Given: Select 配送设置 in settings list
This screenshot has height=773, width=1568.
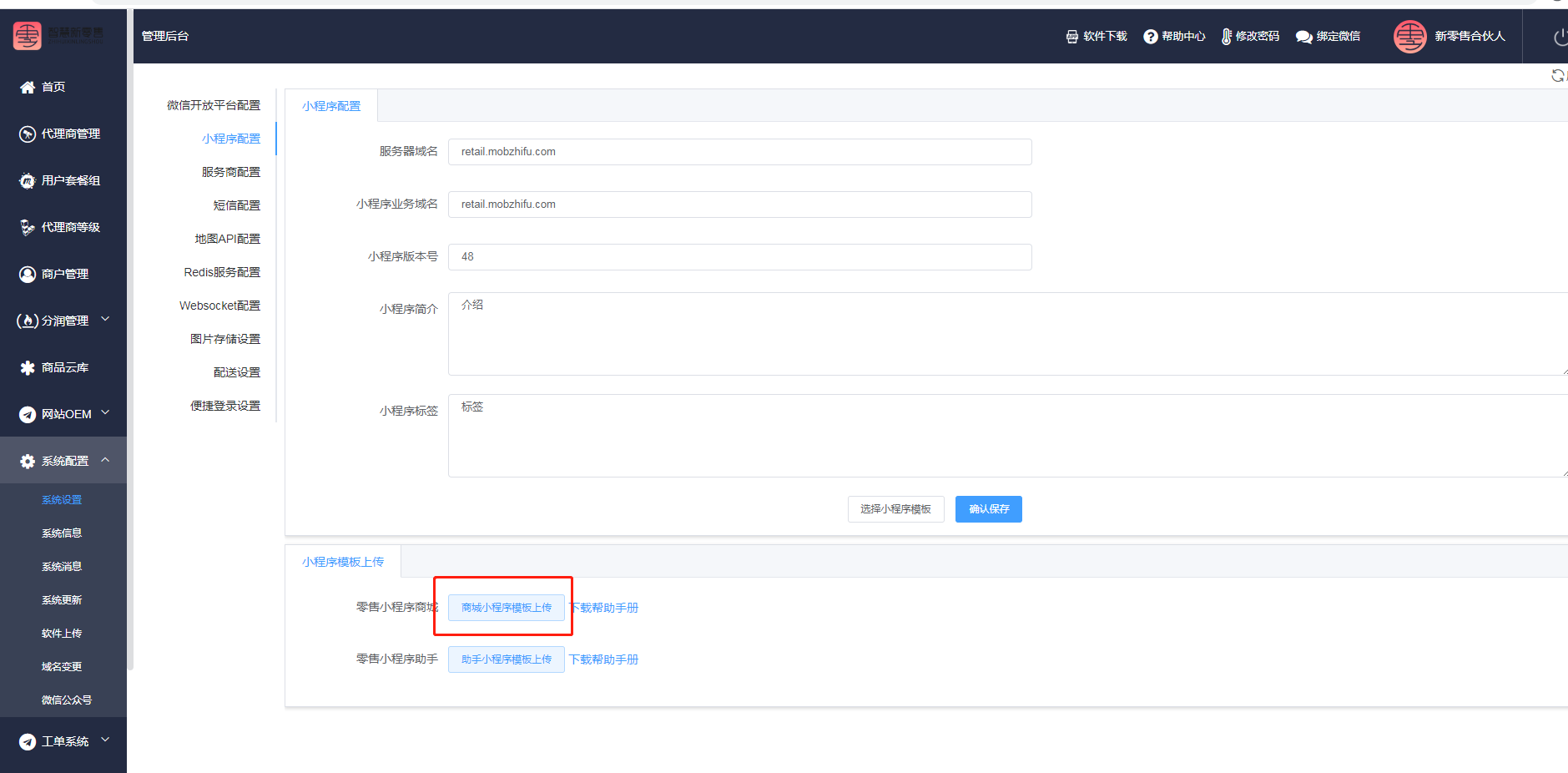Looking at the screenshot, I should [x=237, y=372].
